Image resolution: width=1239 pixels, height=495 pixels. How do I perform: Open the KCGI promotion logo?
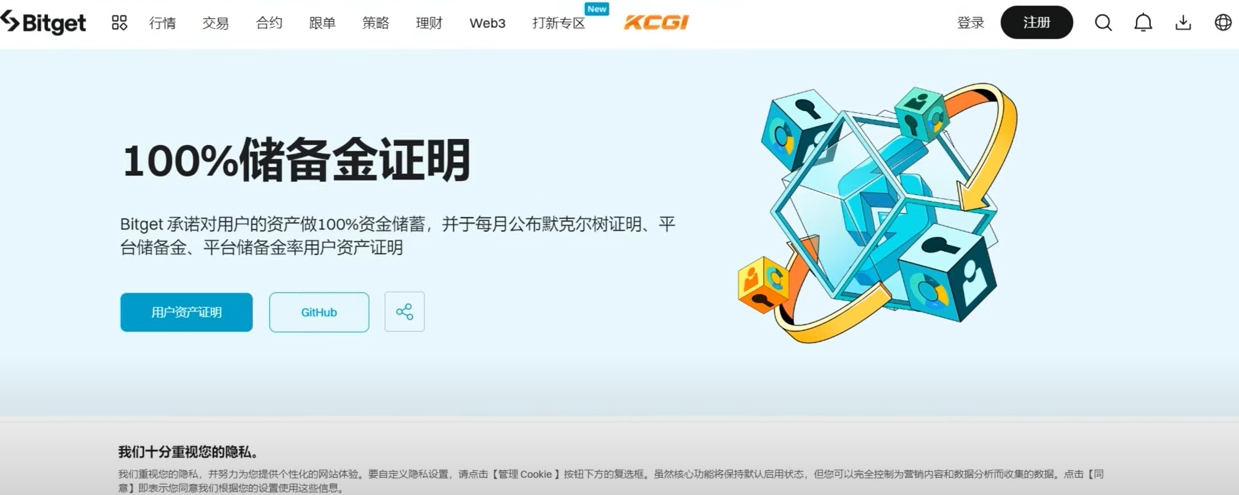[x=656, y=22]
